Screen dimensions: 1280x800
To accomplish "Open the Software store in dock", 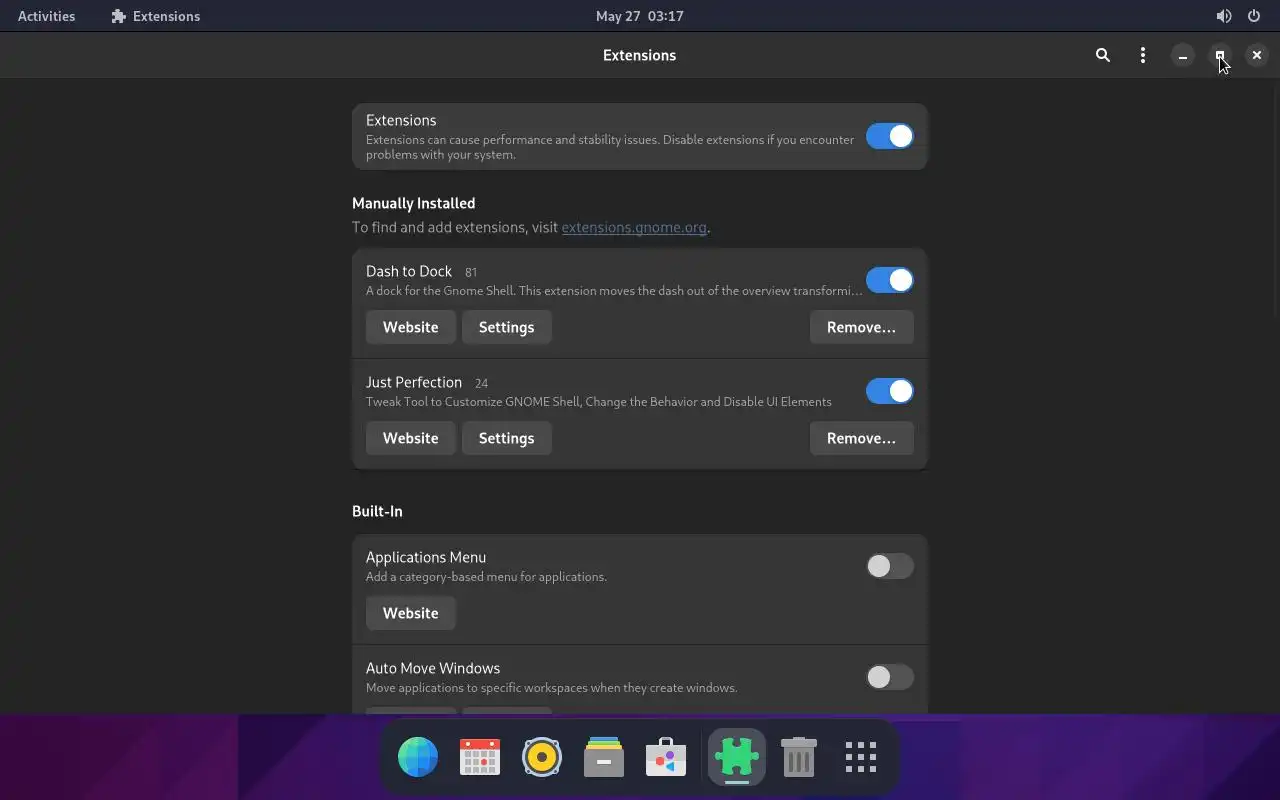I will coord(666,757).
